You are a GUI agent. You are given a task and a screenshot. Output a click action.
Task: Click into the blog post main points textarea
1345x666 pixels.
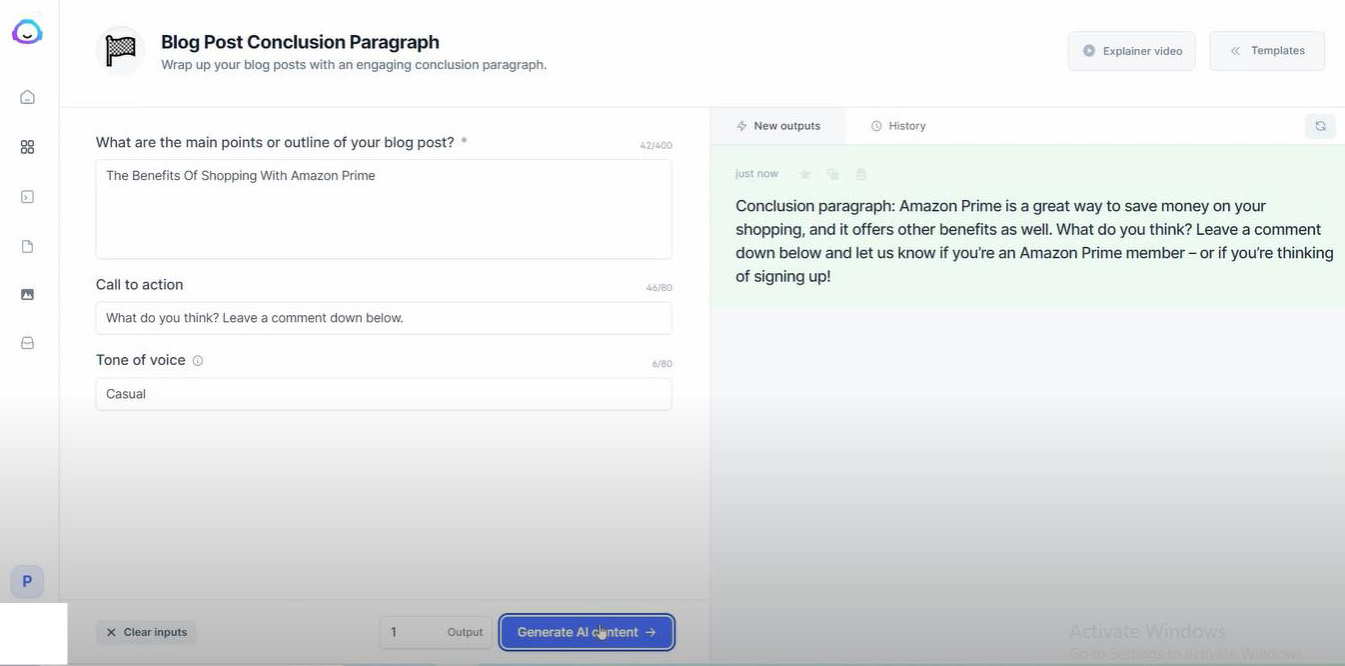tap(384, 209)
